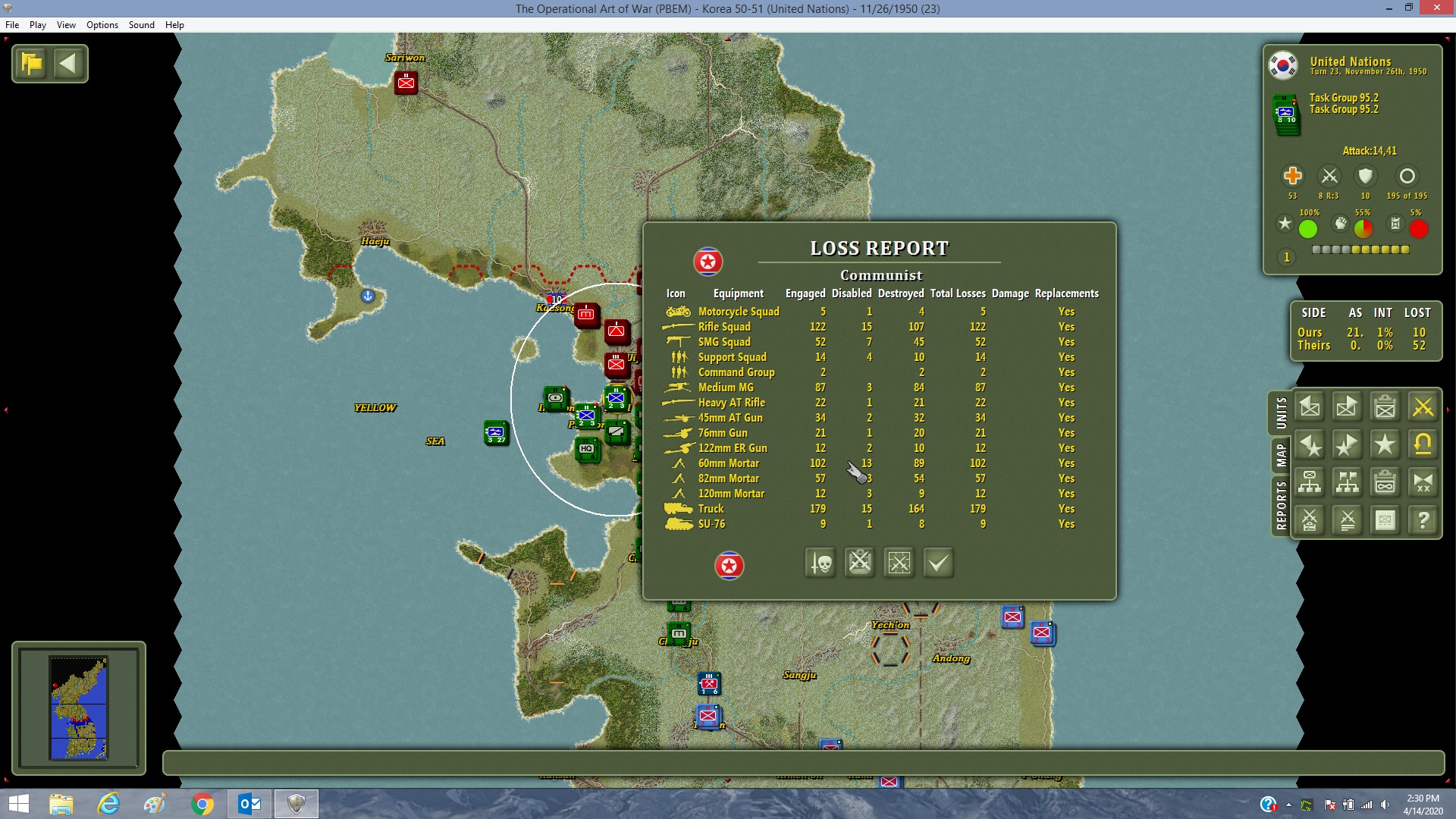Click the blue anchor port marker near Haeju

coord(368,296)
